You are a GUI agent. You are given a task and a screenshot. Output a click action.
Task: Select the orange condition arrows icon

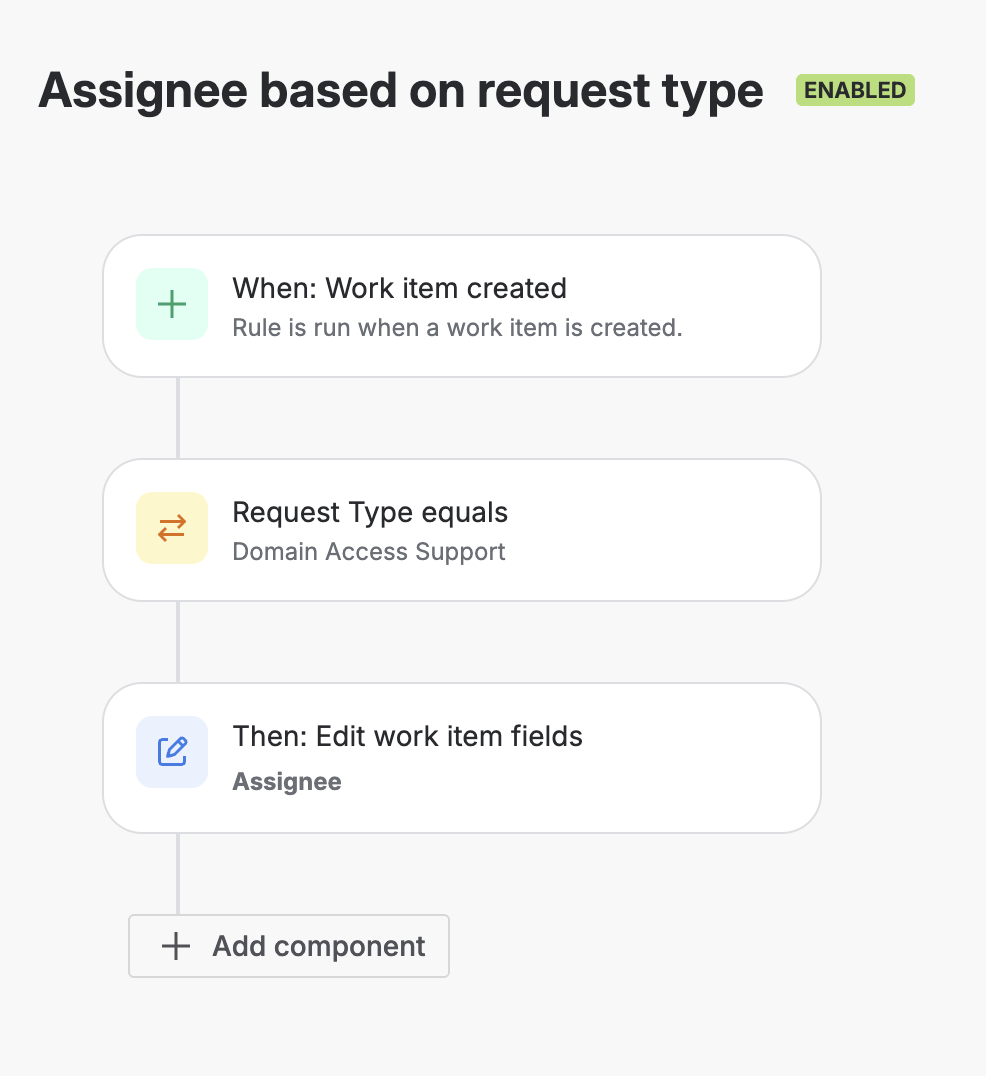click(x=172, y=528)
